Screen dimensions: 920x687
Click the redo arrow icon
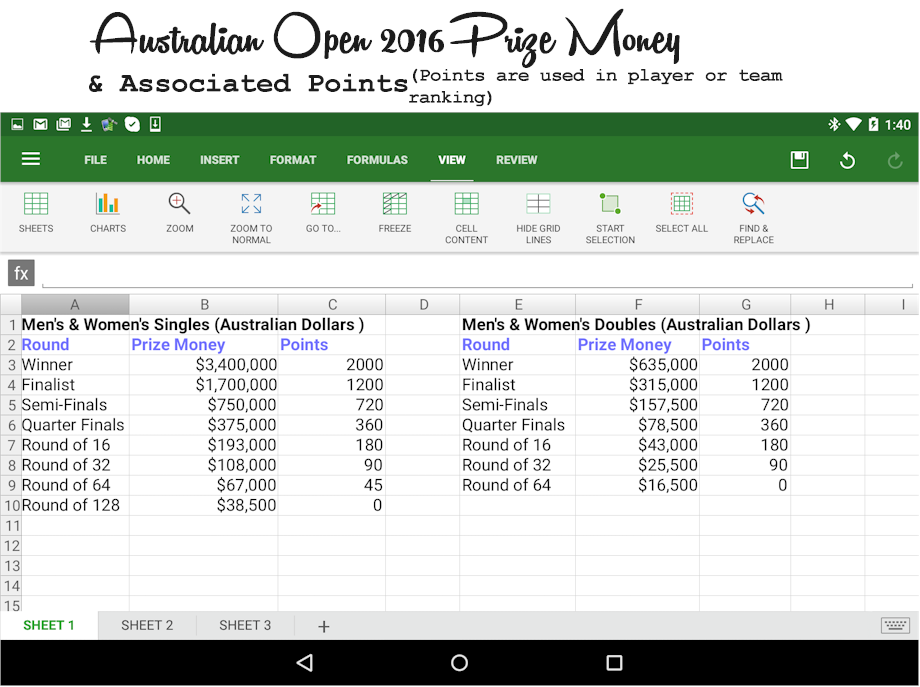coord(895,160)
